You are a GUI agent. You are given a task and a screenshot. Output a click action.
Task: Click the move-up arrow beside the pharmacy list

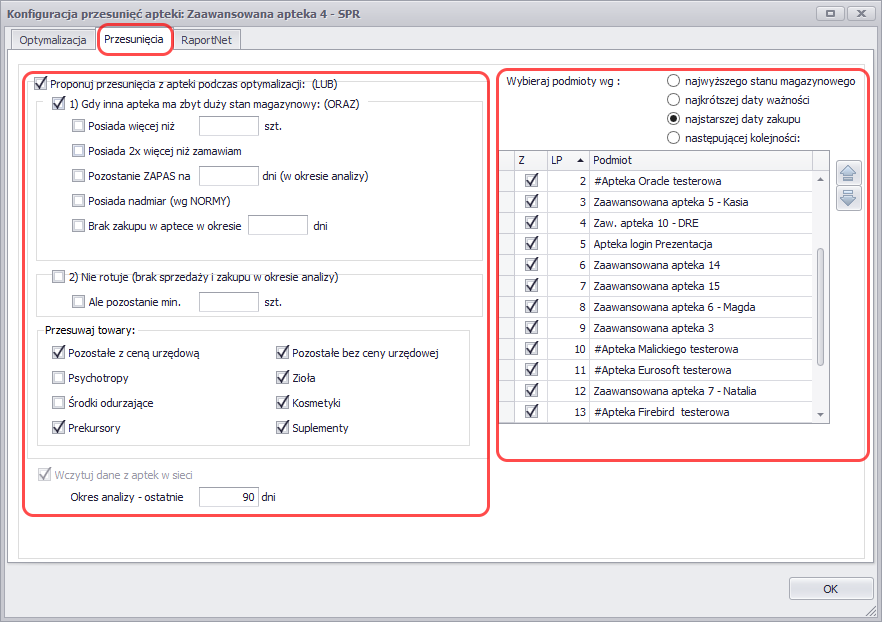[x=848, y=174]
